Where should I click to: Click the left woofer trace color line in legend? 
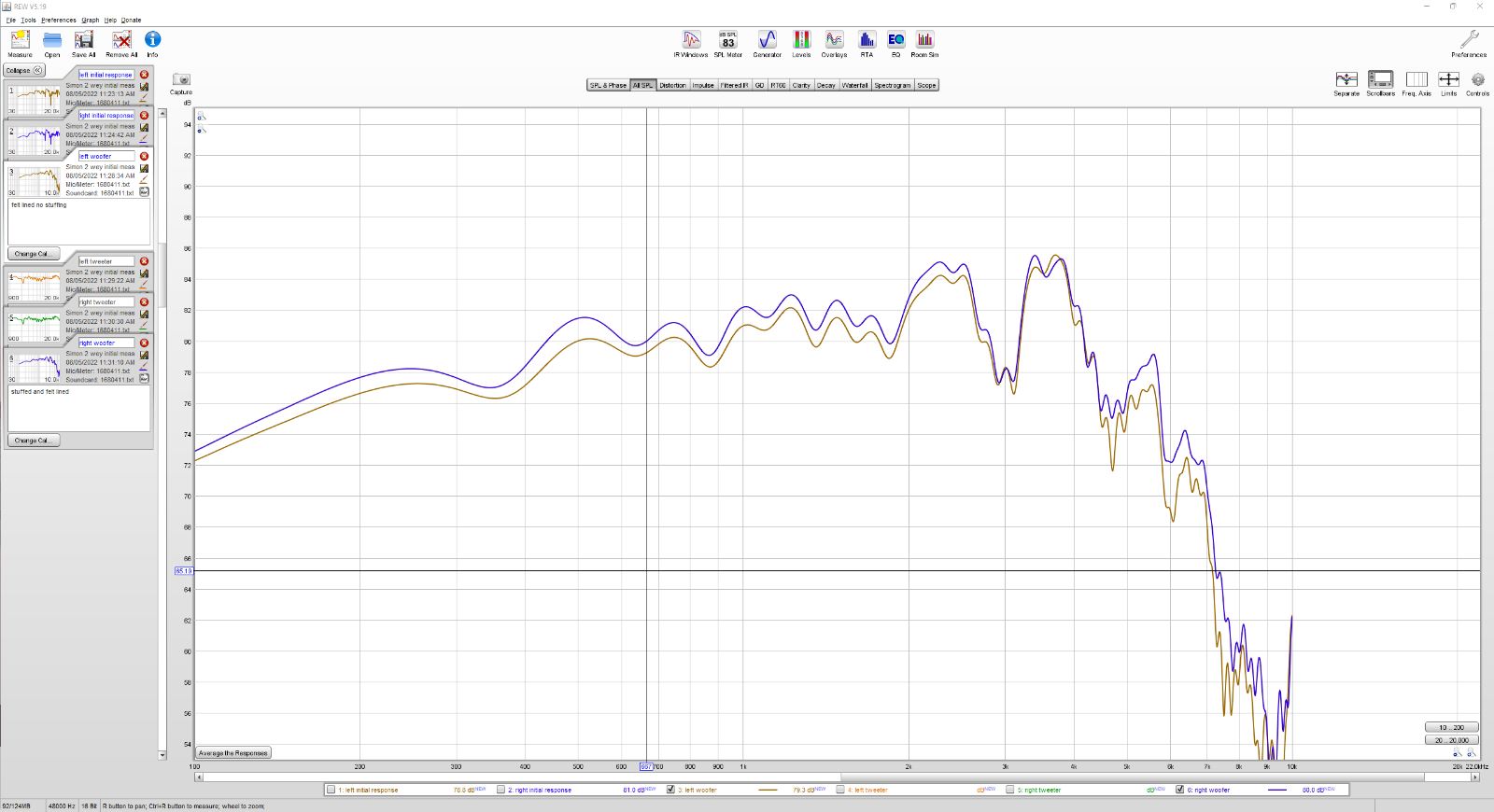point(768,790)
